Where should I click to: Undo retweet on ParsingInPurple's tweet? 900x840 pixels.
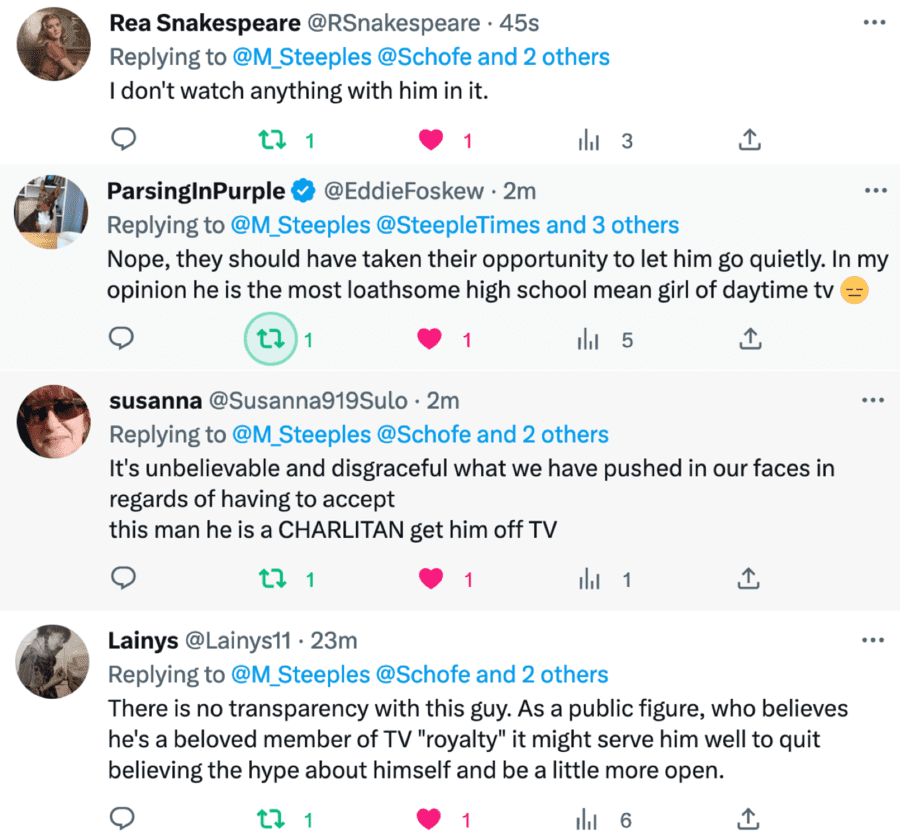270,340
